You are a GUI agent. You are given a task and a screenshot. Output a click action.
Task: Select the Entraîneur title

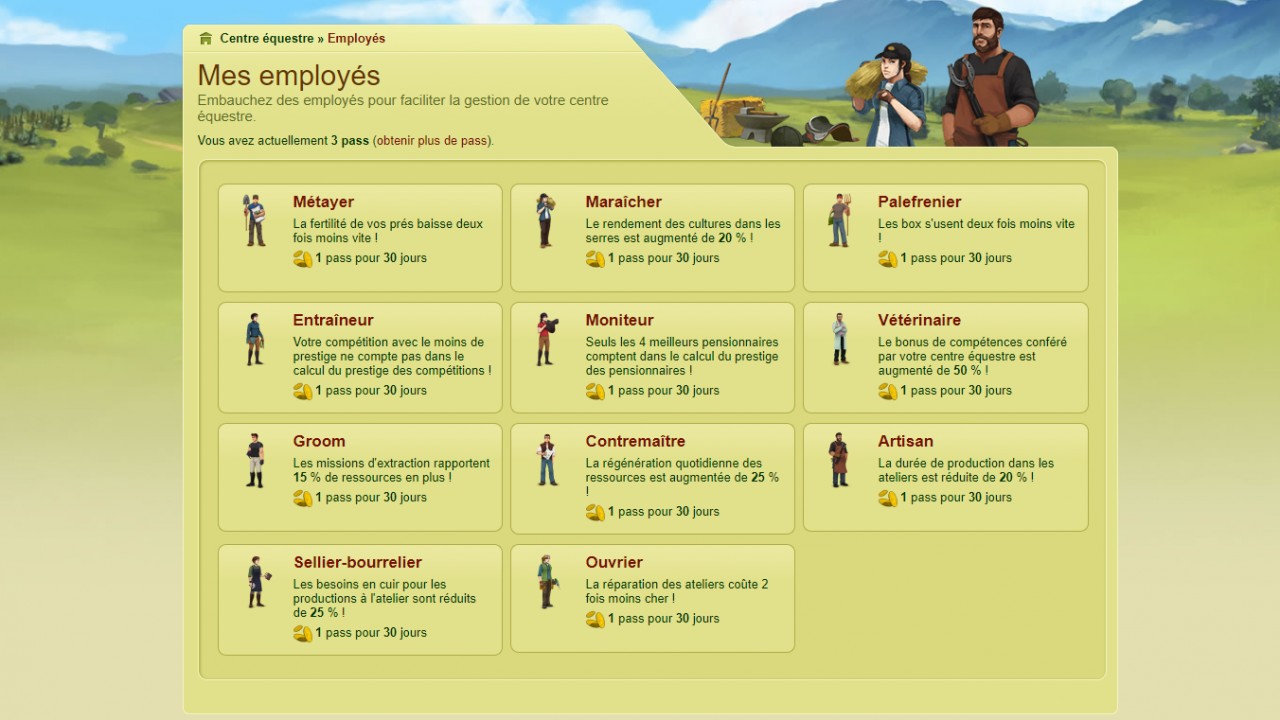click(x=333, y=320)
